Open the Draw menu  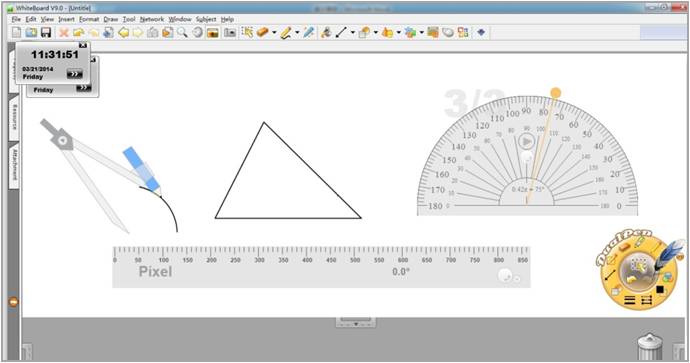point(111,19)
